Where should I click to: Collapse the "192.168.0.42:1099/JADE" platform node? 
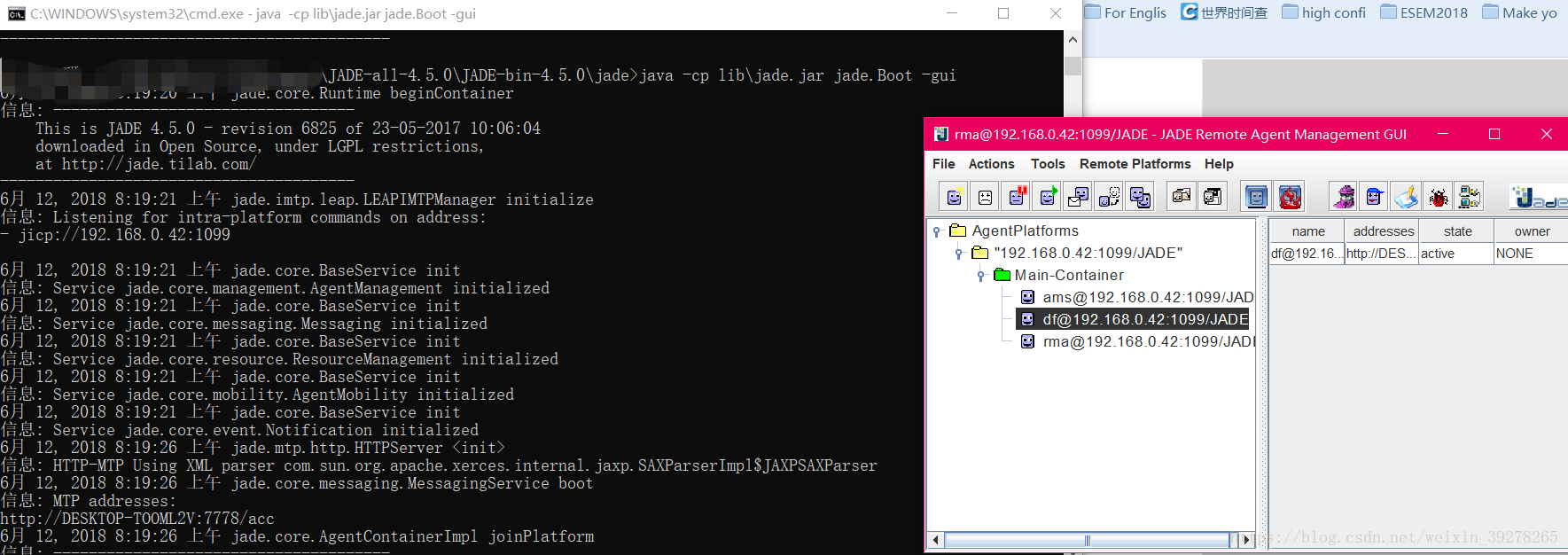[x=959, y=254]
